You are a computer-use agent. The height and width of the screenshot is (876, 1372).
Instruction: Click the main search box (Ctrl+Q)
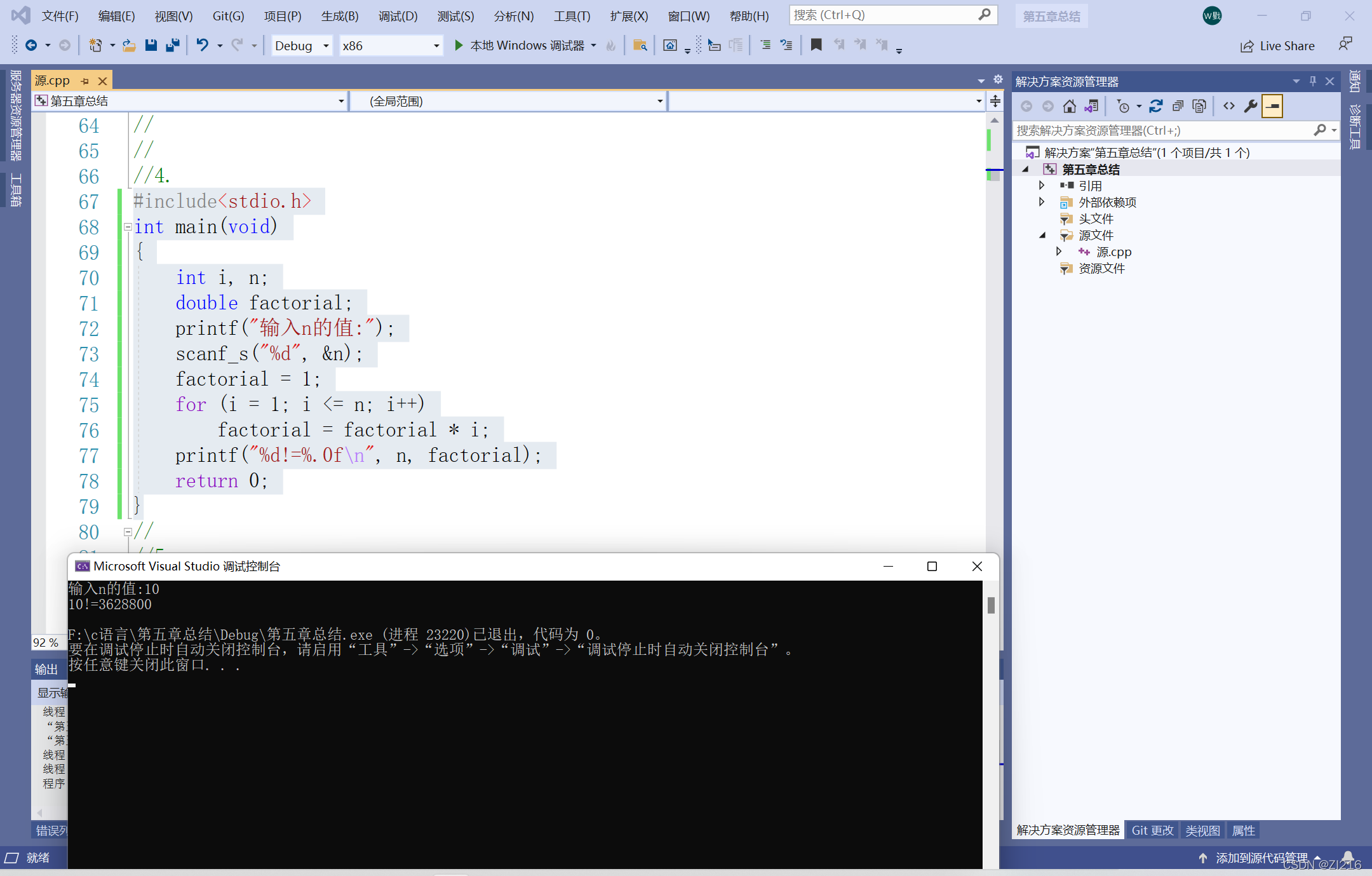pyautogui.click(x=892, y=15)
